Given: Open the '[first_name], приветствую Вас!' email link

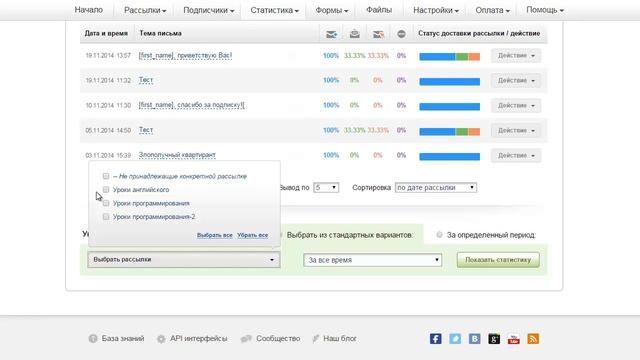Looking at the screenshot, I should 185,56.
